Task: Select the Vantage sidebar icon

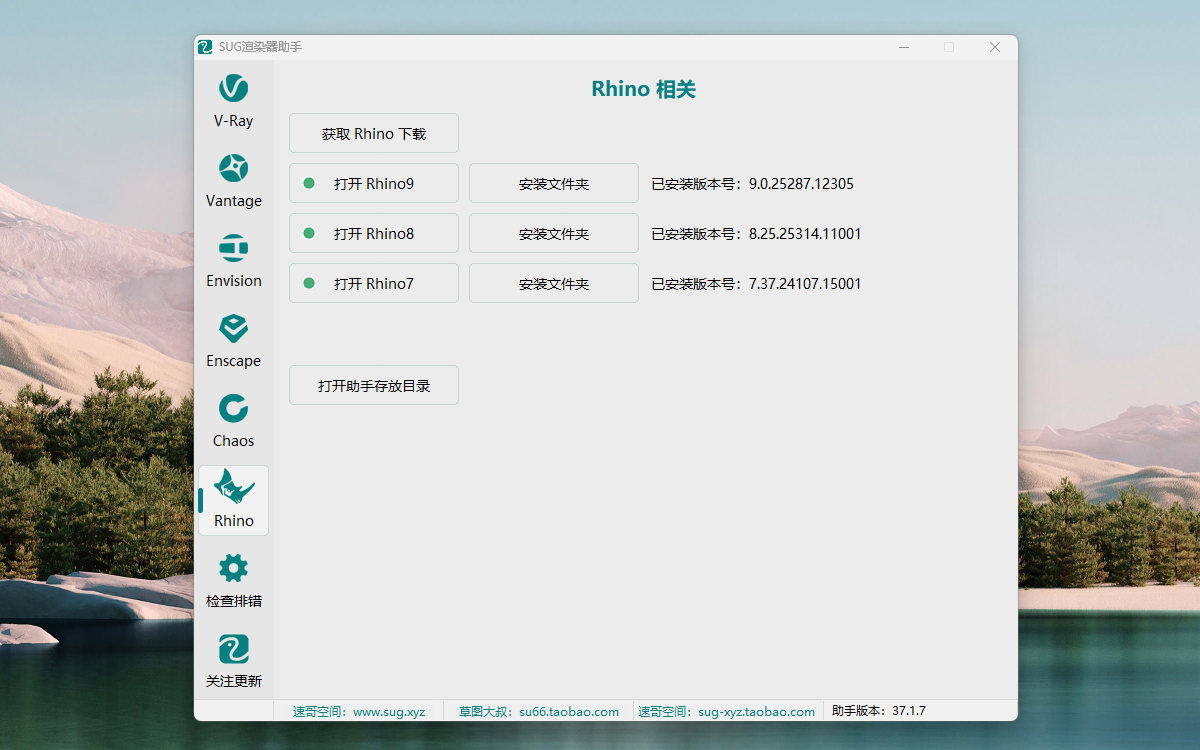Action: coord(233,169)
